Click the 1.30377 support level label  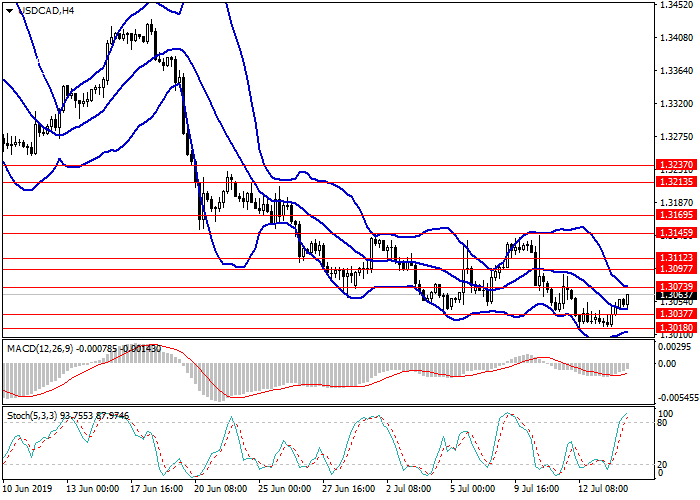675,313
